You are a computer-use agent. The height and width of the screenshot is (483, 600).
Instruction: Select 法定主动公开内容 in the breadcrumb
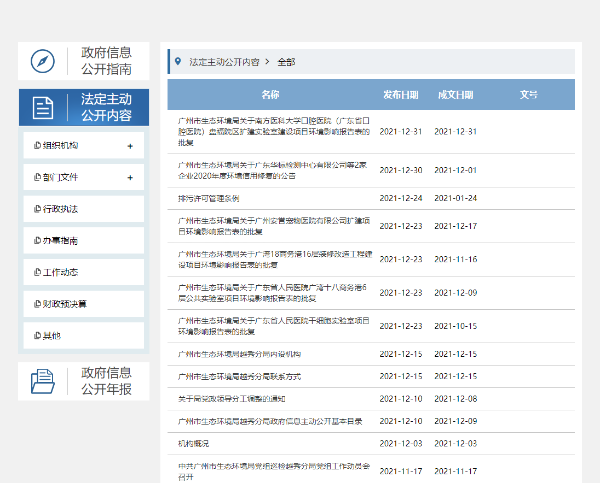click(x=224, y=62)
